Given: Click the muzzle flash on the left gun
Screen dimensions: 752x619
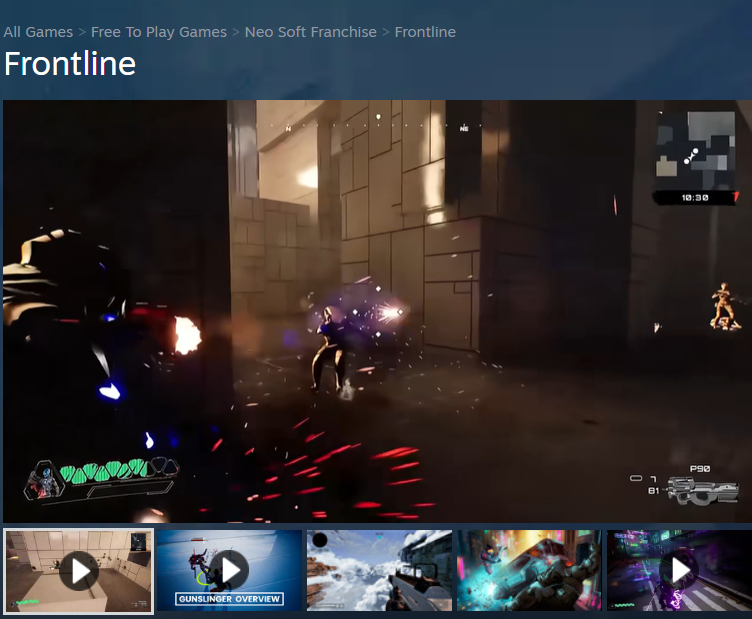Looking at the screenshot, I should coord(186,334).
